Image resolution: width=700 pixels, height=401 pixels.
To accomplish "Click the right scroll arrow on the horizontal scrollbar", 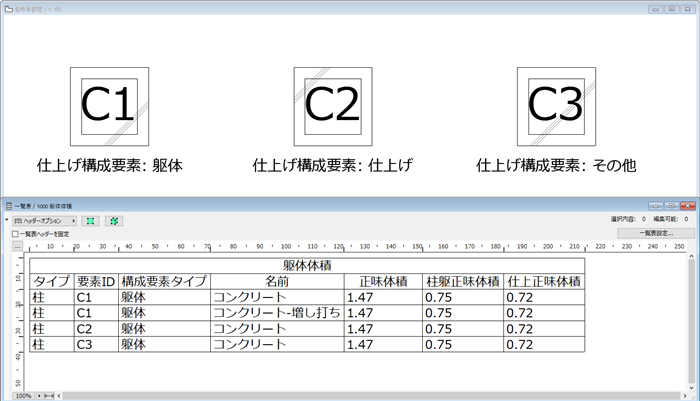I will [685, 396].
